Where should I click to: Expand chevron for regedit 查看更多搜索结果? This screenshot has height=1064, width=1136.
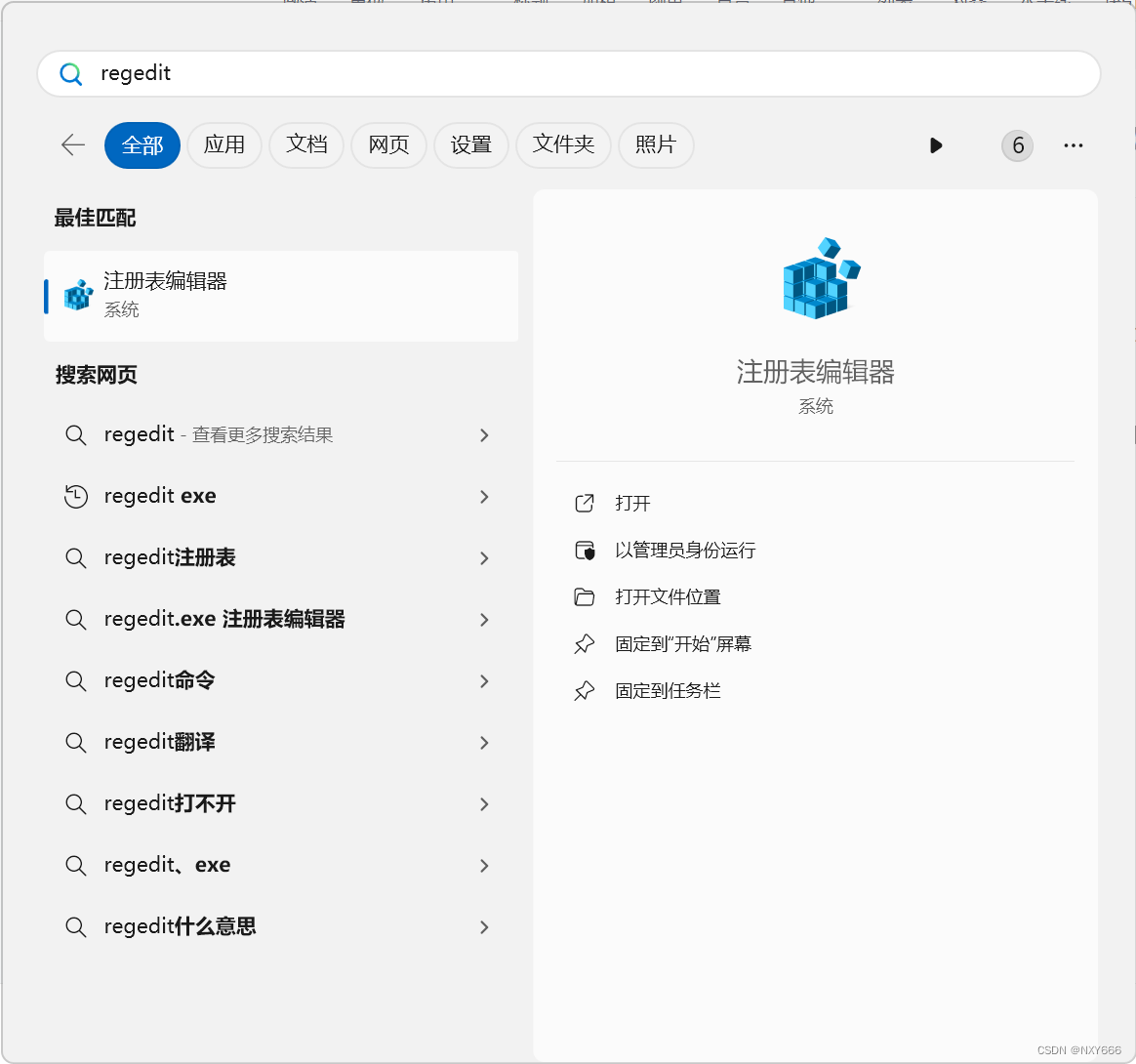pos(484,435)
